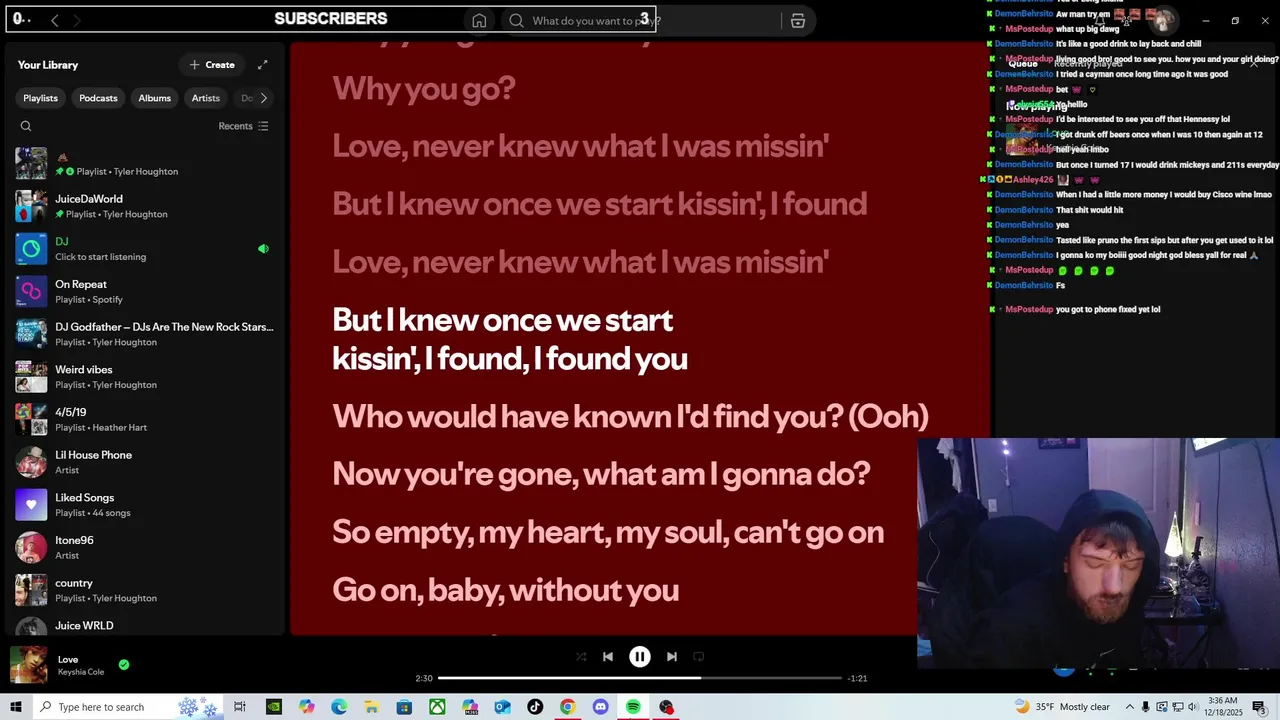Click the green saved checkmark next to 'Love'
The width and height of the screenshot is (1280, 720).
pyautogui.click(x=124, y=664)
